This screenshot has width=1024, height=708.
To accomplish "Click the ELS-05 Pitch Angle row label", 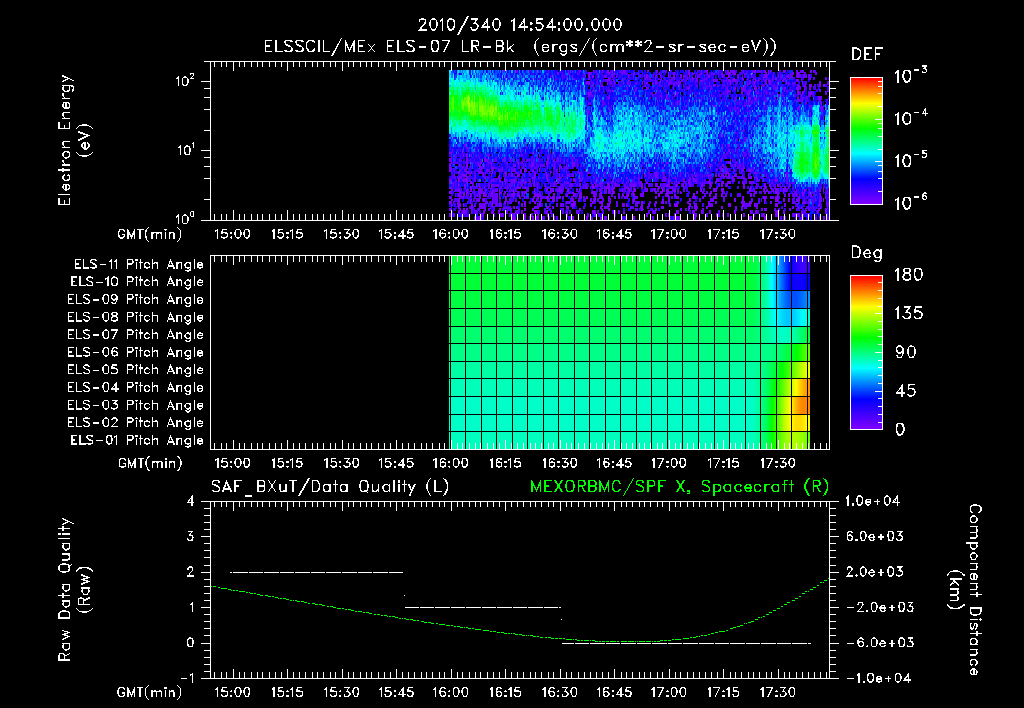I will 135,370.
